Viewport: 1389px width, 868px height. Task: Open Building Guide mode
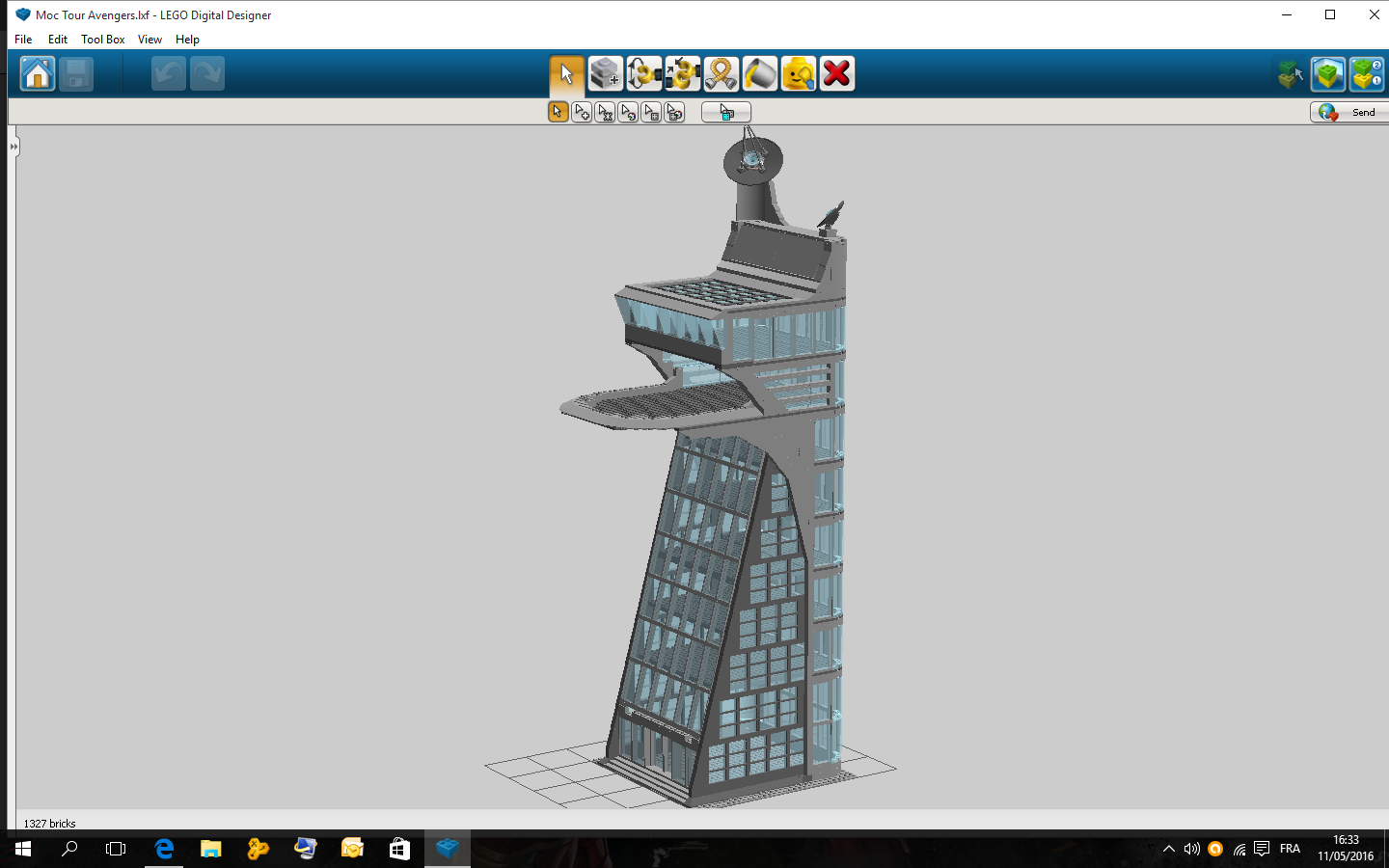[x=1366, y=73]
